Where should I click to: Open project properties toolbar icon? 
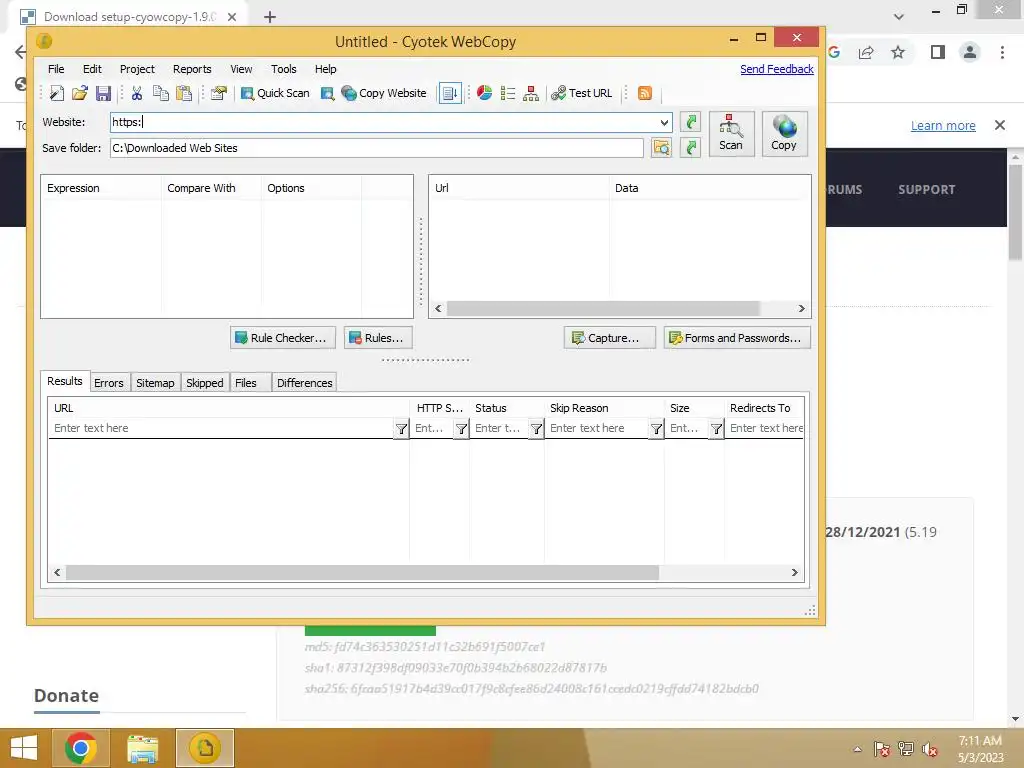click(219, 93)
